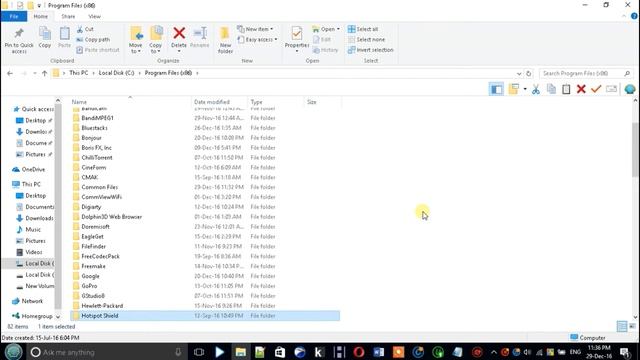Open Properties from the ribbon
The width and height of the screenshot is (640, 360).
pyautogui.click(x=297, y=39)
